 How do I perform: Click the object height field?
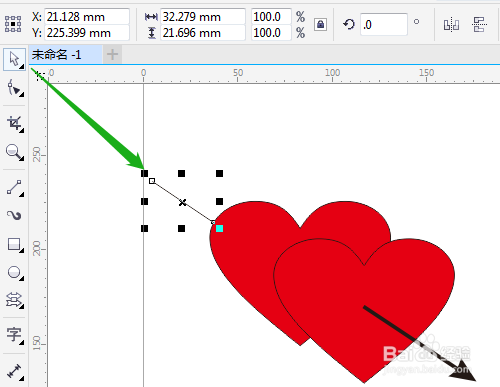coord(203,33)
